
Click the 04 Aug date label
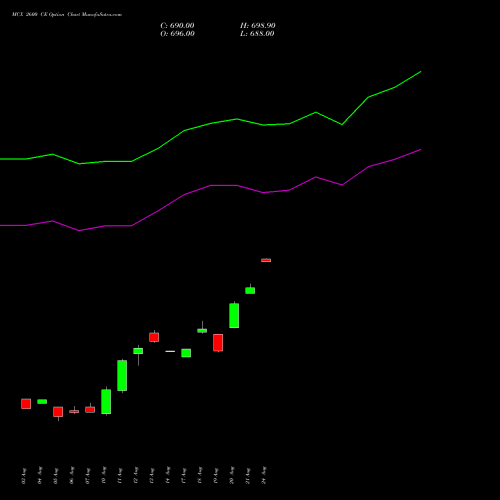click(x=40, y=476)
